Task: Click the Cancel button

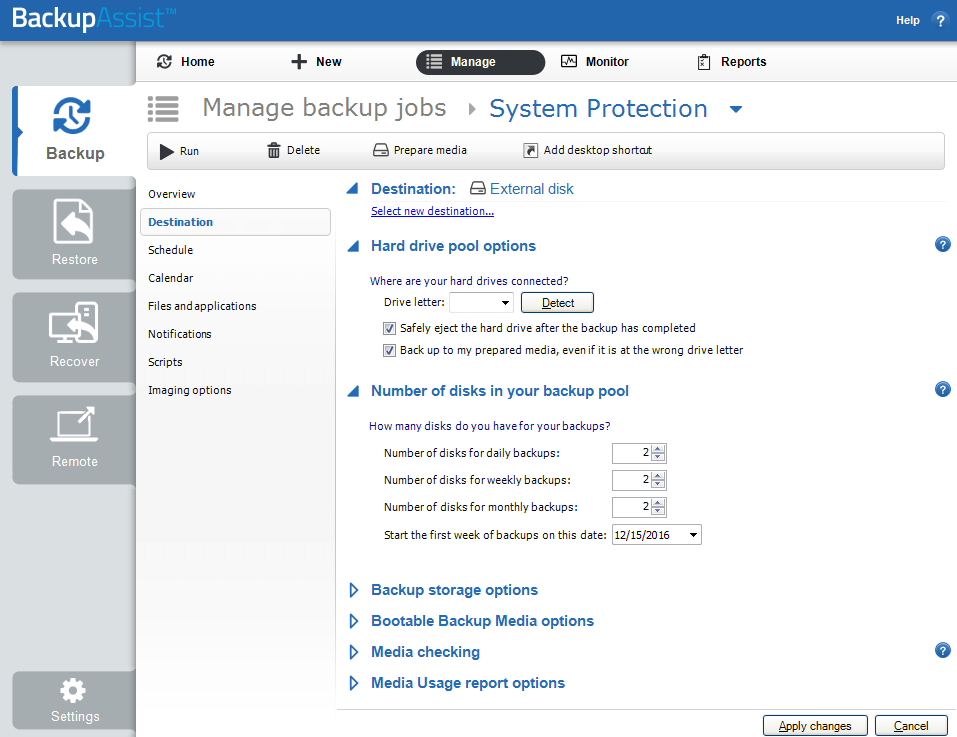Action: point(911,726)
